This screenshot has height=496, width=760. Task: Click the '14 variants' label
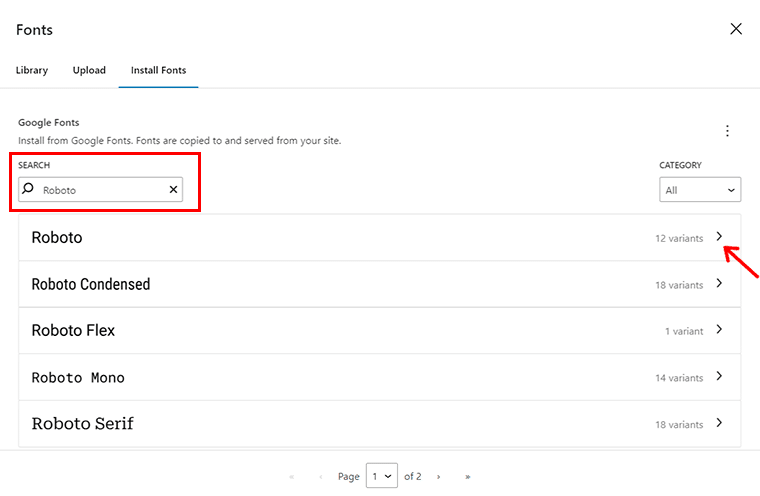pos(679,378)
